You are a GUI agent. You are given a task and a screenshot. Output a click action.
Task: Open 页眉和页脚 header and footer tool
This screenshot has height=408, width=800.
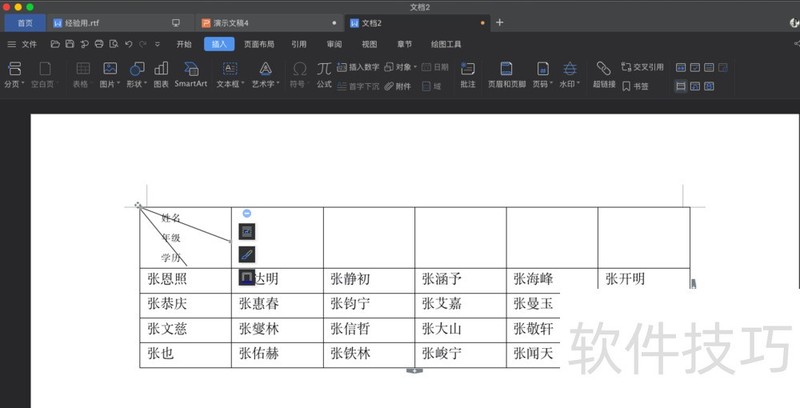[x=507, y=74]
